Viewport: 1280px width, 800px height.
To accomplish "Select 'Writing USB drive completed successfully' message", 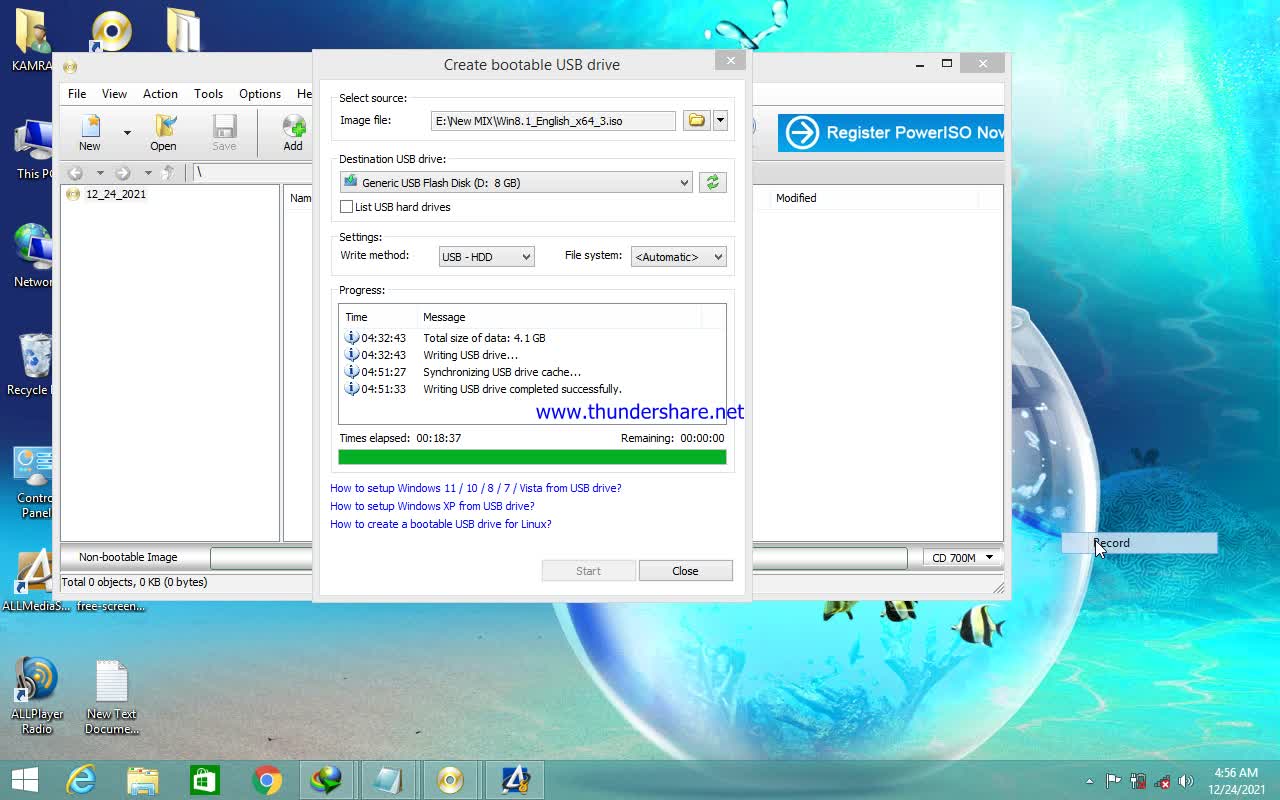I will click(522, 389).
